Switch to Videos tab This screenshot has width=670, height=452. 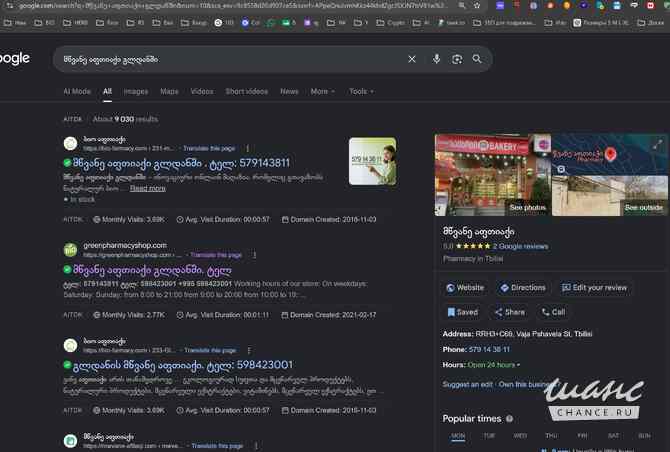pos(202,91)
